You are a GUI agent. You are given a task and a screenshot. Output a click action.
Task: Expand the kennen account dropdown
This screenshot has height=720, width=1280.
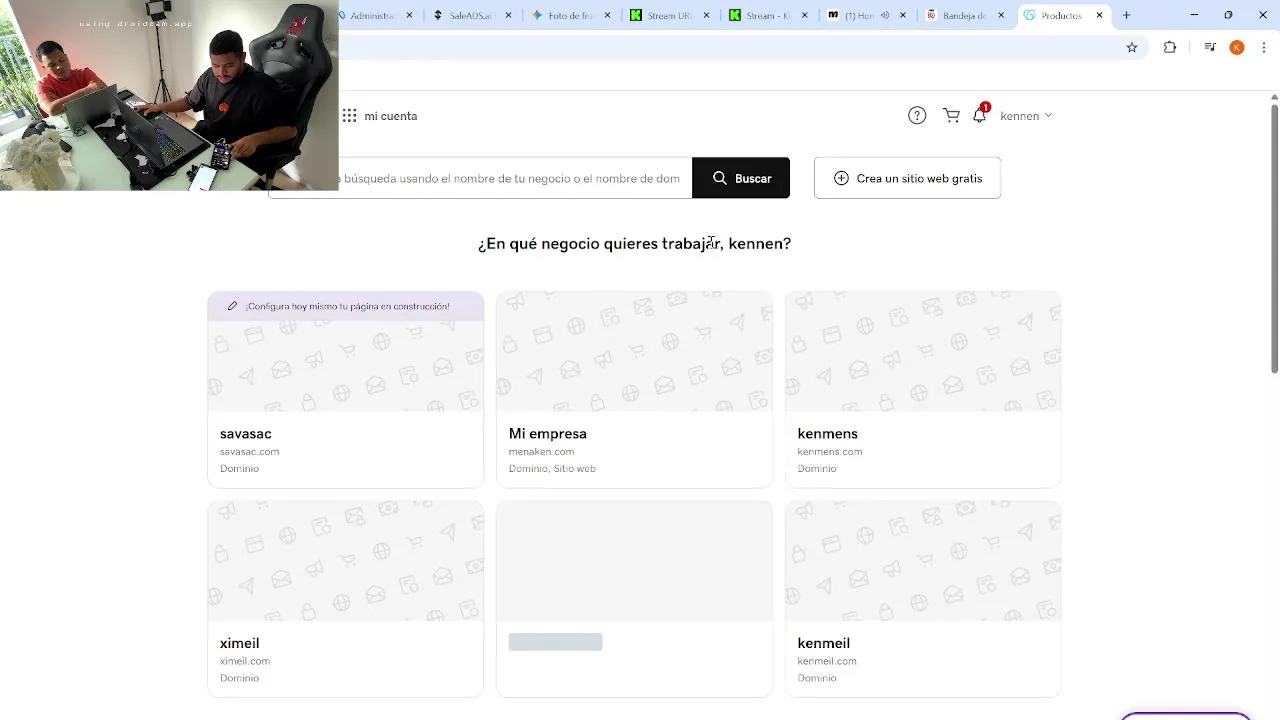point(1026,116)
